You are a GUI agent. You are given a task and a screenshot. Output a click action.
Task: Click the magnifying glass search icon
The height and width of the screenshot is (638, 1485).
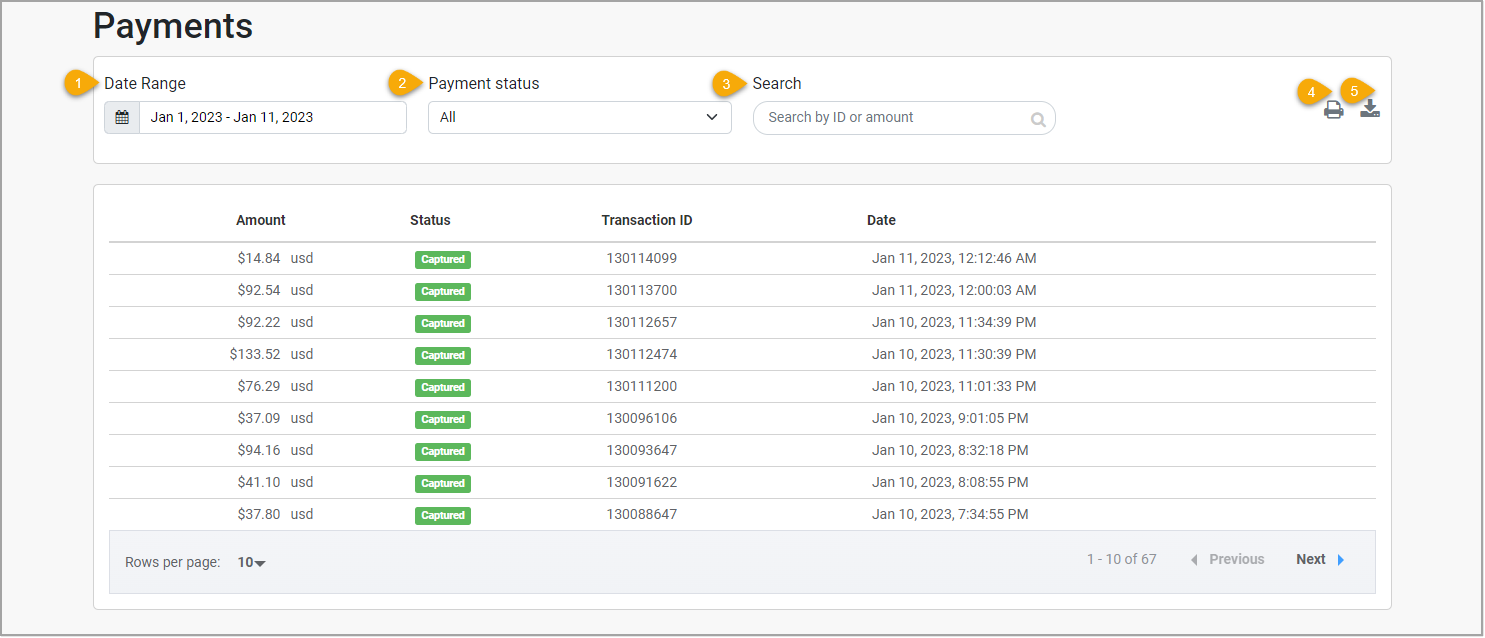pos(1037,118)
